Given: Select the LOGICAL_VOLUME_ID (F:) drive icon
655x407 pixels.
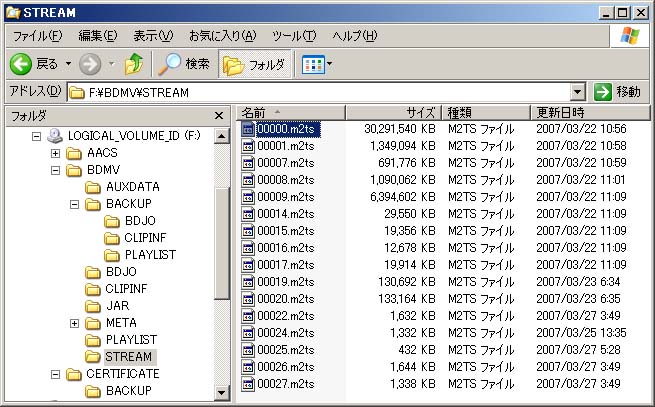Looking at the screenshot, I should [55, 136].
